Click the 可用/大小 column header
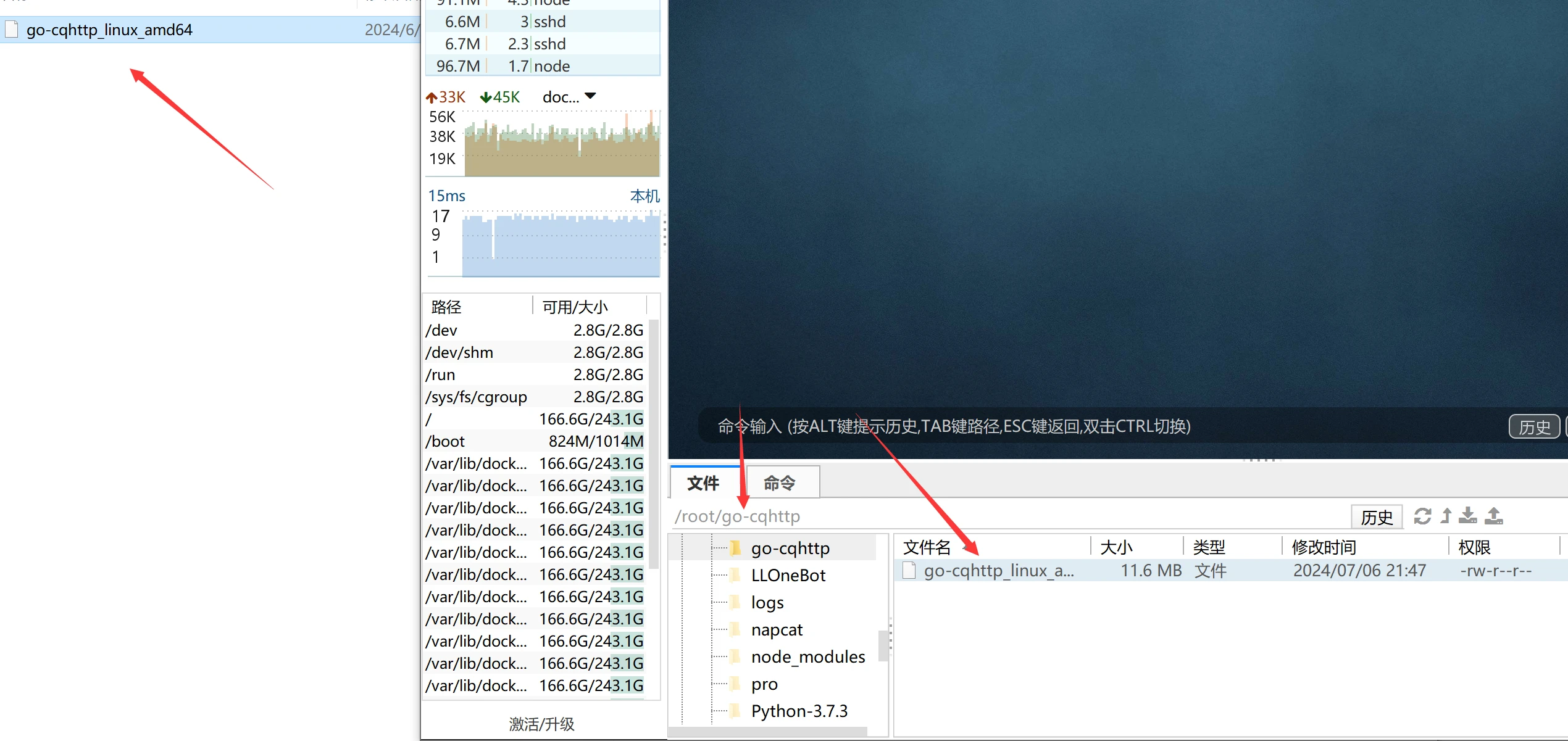The image size is (1568, 741). pos(589,307)
